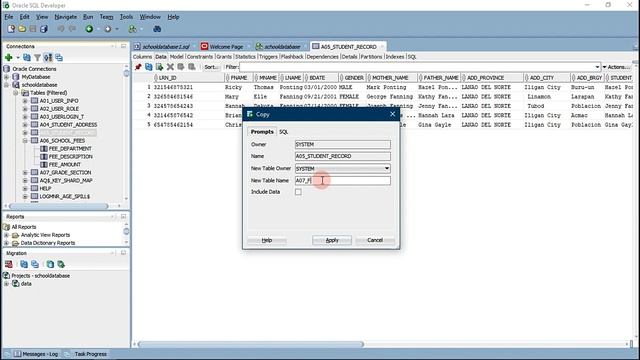Click the New file icon in main toolbar
Screen dimensions: 640x360
coord(11,29)
